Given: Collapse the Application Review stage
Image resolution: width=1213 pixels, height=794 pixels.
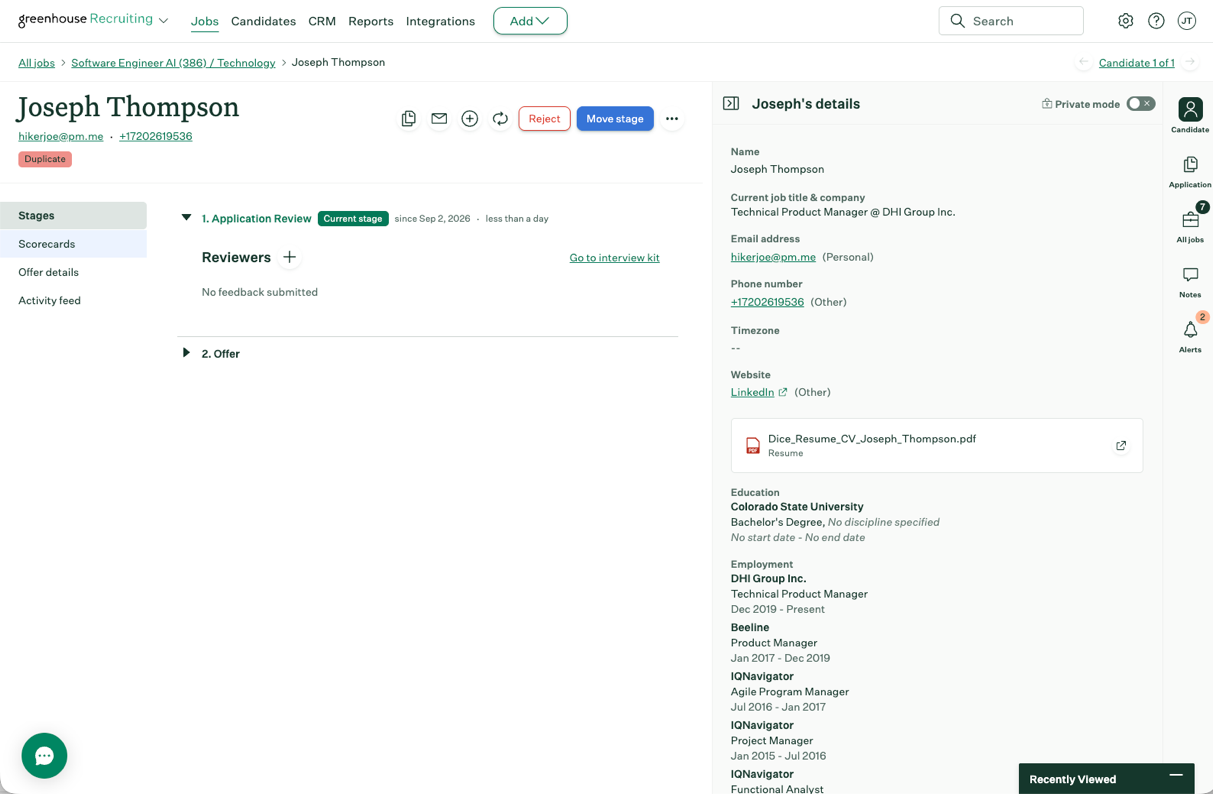Looking at the screenshot, I should click(186, 218).
